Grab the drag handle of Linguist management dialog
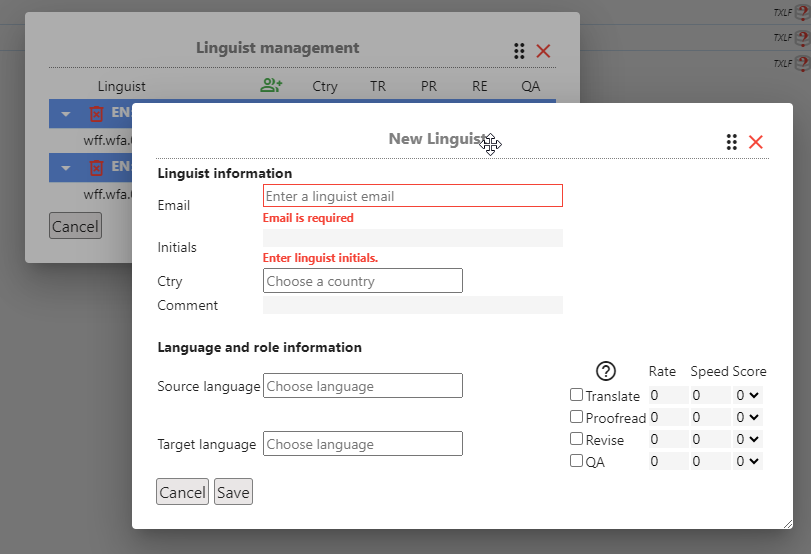This screenshot has width=811, height=554. (519, 51)
